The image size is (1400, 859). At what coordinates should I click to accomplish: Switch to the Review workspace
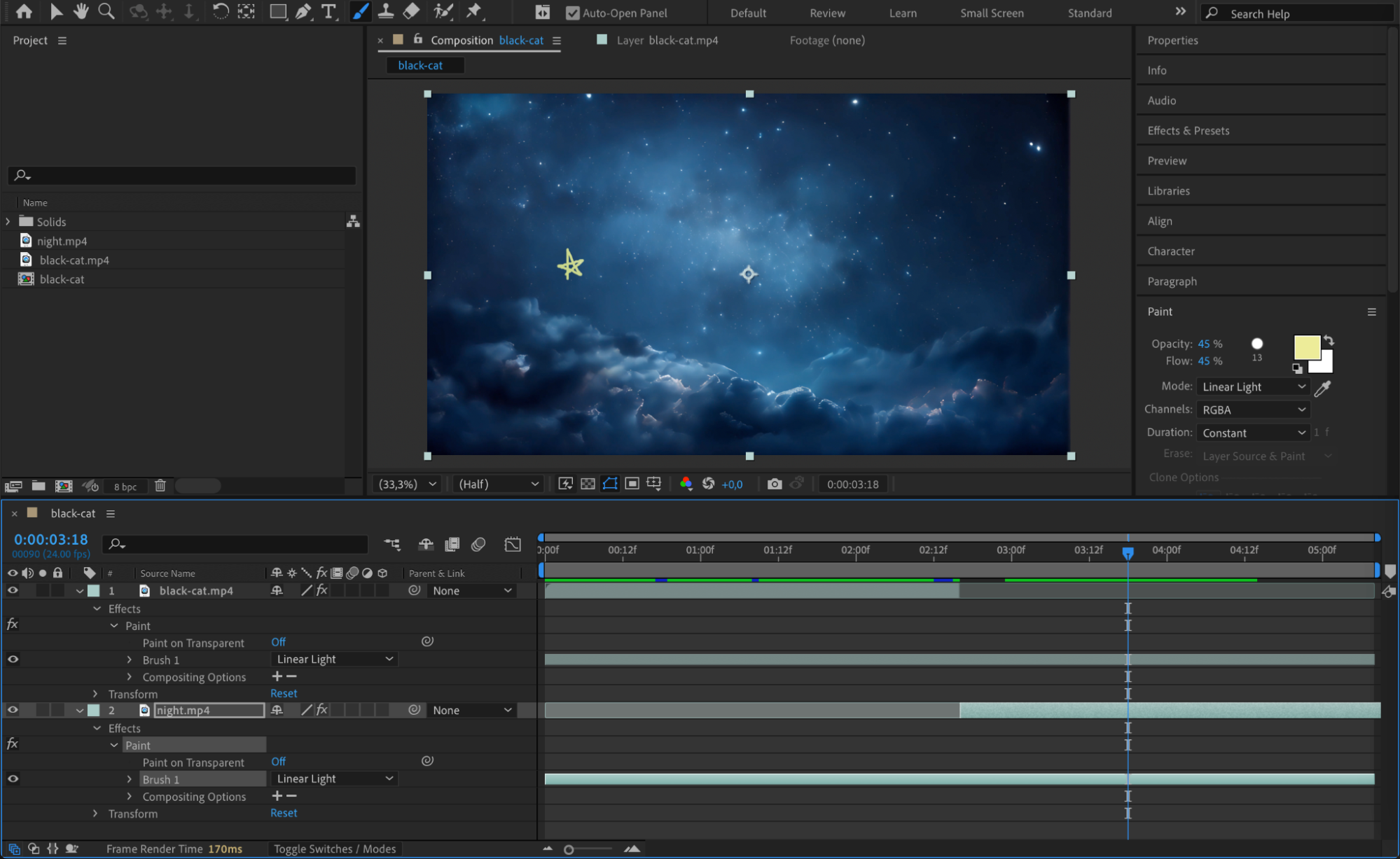pyautogui.click(x=827, y=13)
